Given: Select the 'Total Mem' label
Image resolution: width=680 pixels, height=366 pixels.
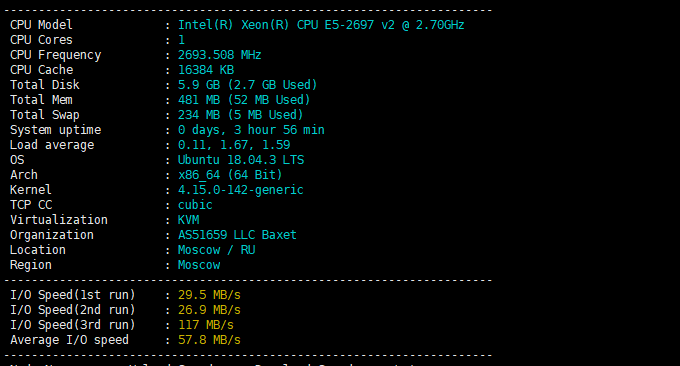Looking at the screenshot, I should [41, 100].
